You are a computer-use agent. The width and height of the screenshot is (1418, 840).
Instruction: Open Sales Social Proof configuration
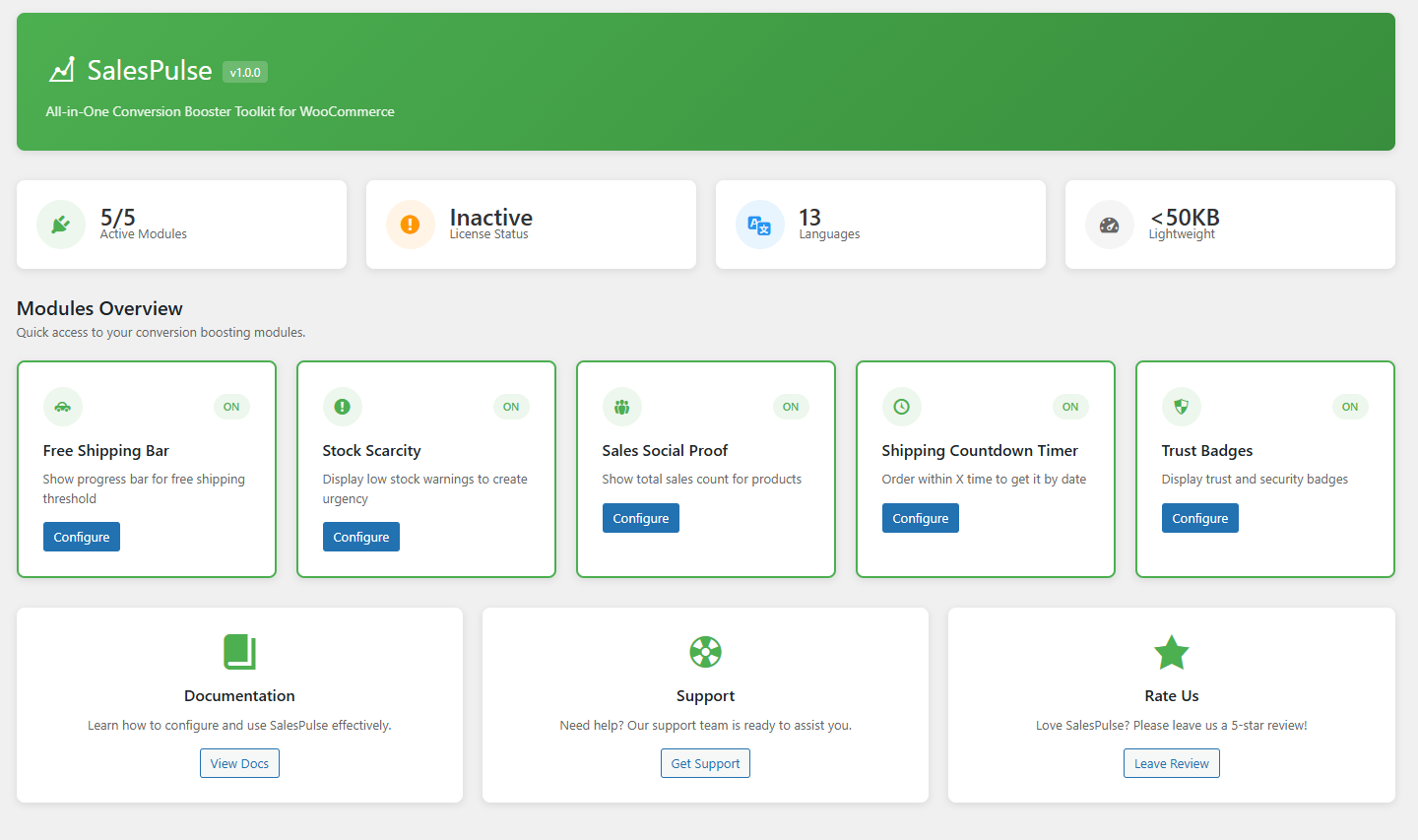tap(640, 517)
